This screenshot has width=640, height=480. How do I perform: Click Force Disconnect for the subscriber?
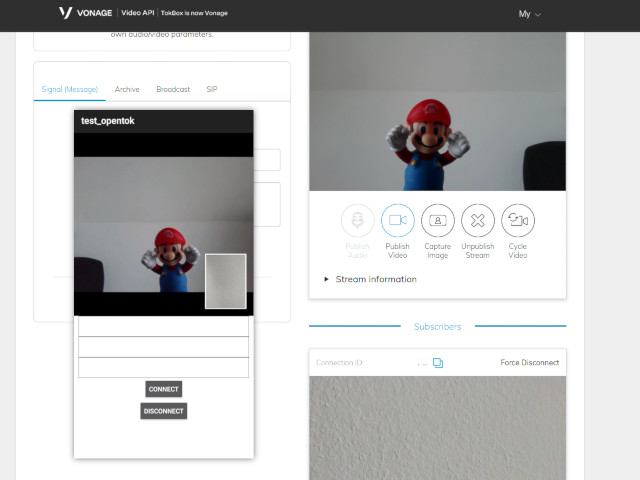point(529,362)
